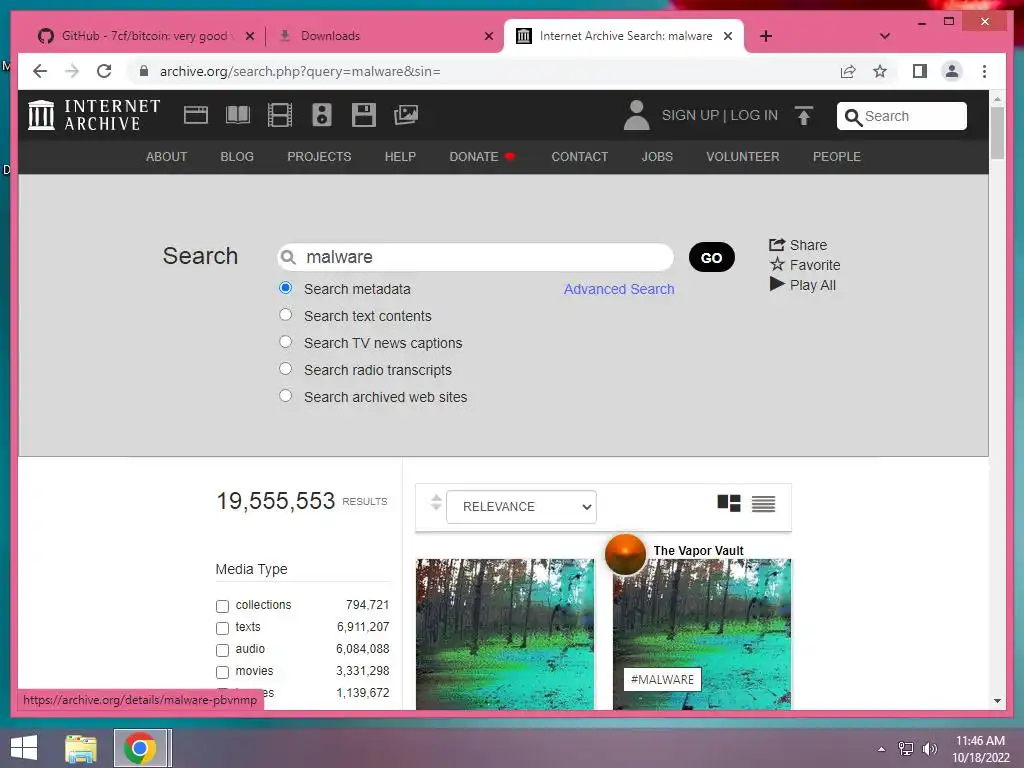Open the Software floppy disk icon
This screenshot has height=768, width=1024.
(x=364, y=115)
